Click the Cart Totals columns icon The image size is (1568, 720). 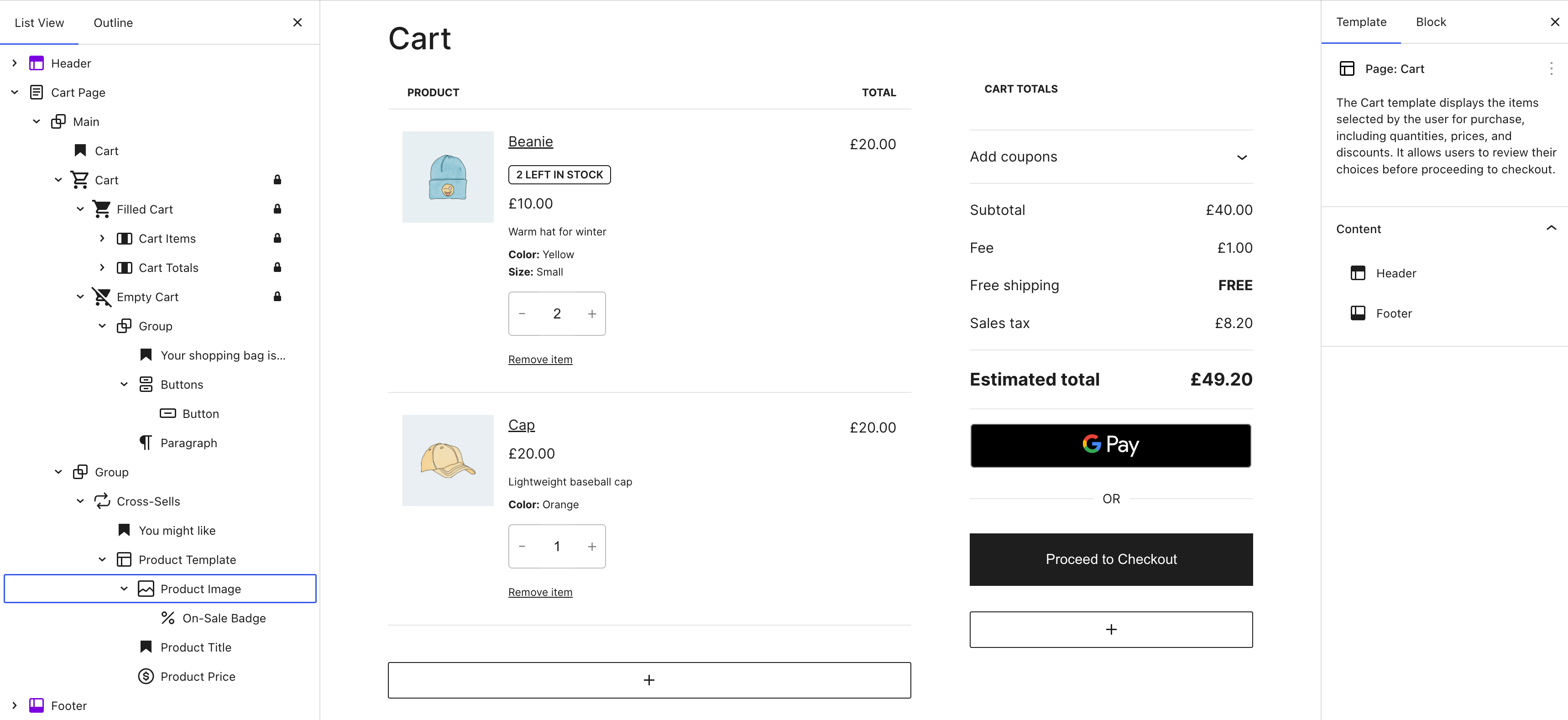point(124,268)
